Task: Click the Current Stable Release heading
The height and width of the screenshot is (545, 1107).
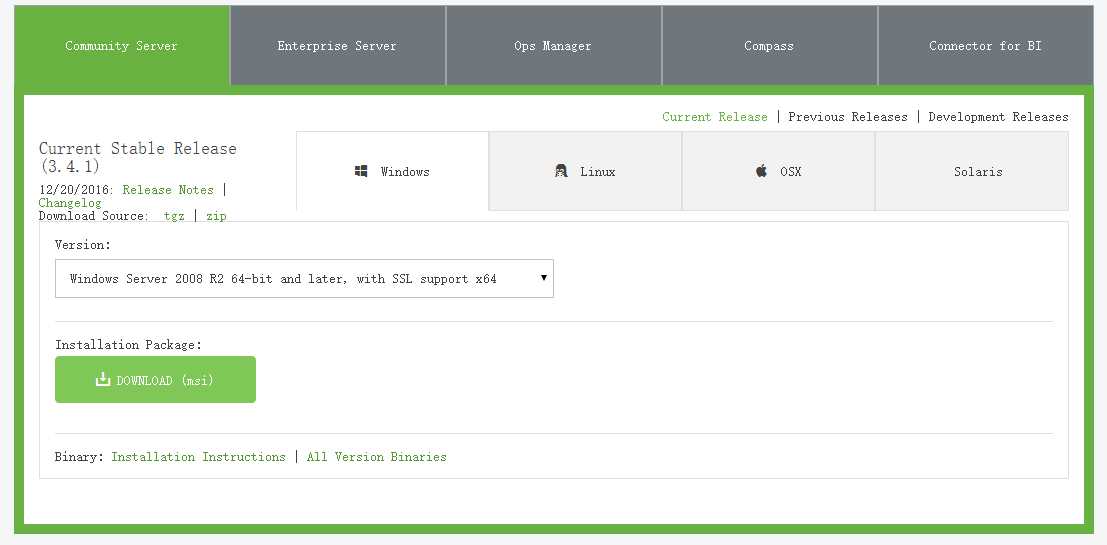Action: click(x=138, y=157)
